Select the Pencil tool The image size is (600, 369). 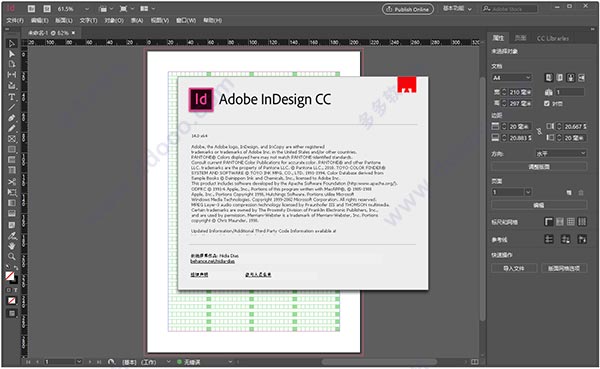[x=11, y=128]
